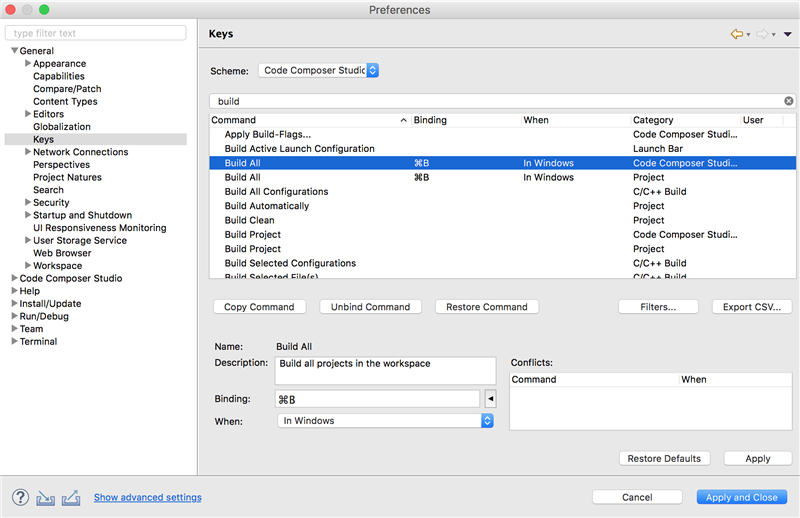The image size is (800, 518).
Task: Click the type filter text field
Action: tap(95, 33)
